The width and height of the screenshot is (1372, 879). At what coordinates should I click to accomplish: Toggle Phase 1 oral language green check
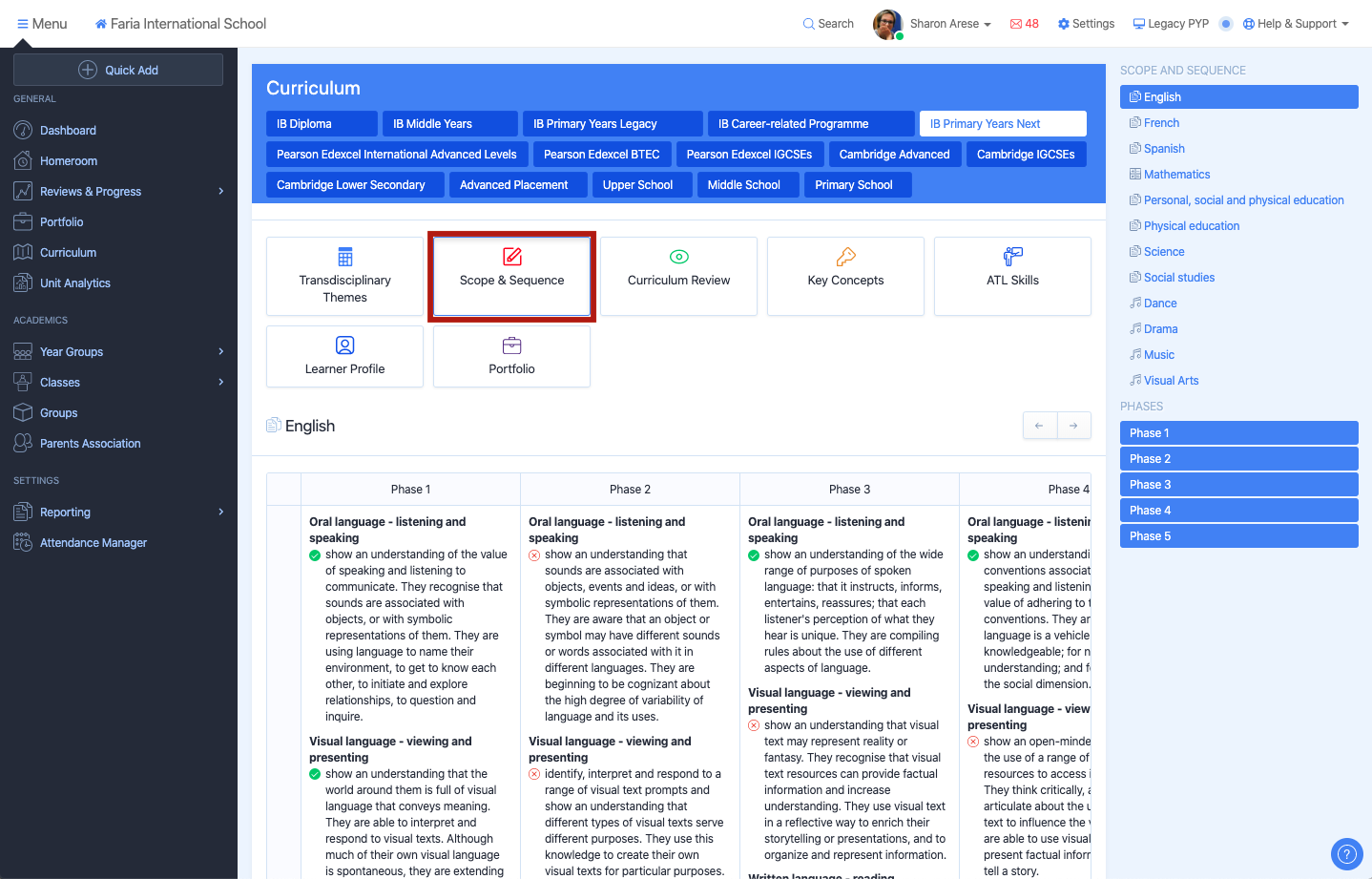[315, 555]
